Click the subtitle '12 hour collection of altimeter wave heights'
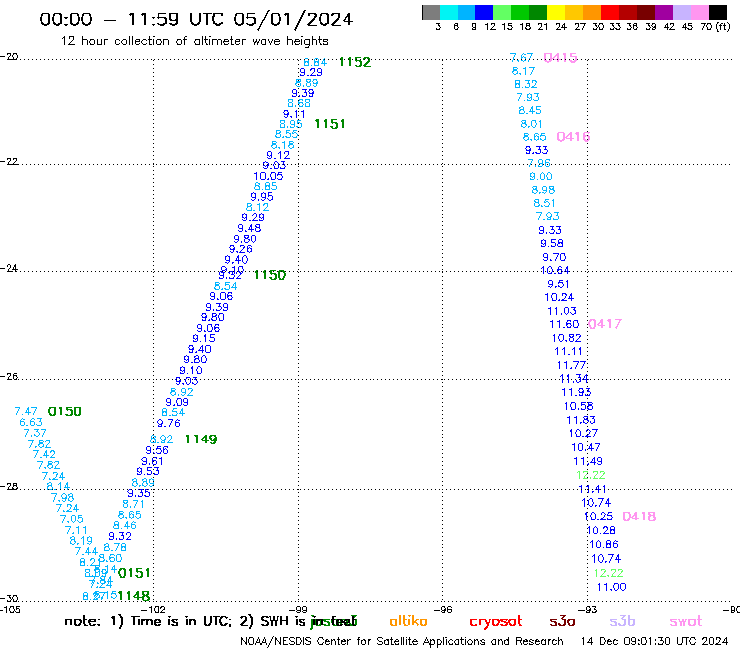 [194, 41]
